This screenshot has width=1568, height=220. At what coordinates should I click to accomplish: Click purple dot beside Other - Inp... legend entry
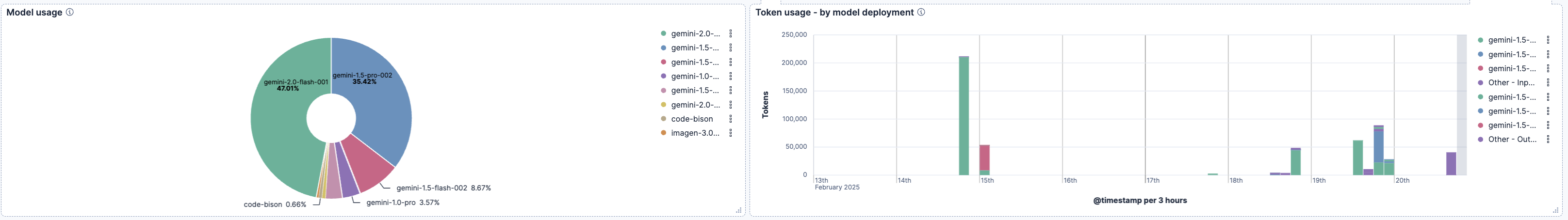(1480, 83)
